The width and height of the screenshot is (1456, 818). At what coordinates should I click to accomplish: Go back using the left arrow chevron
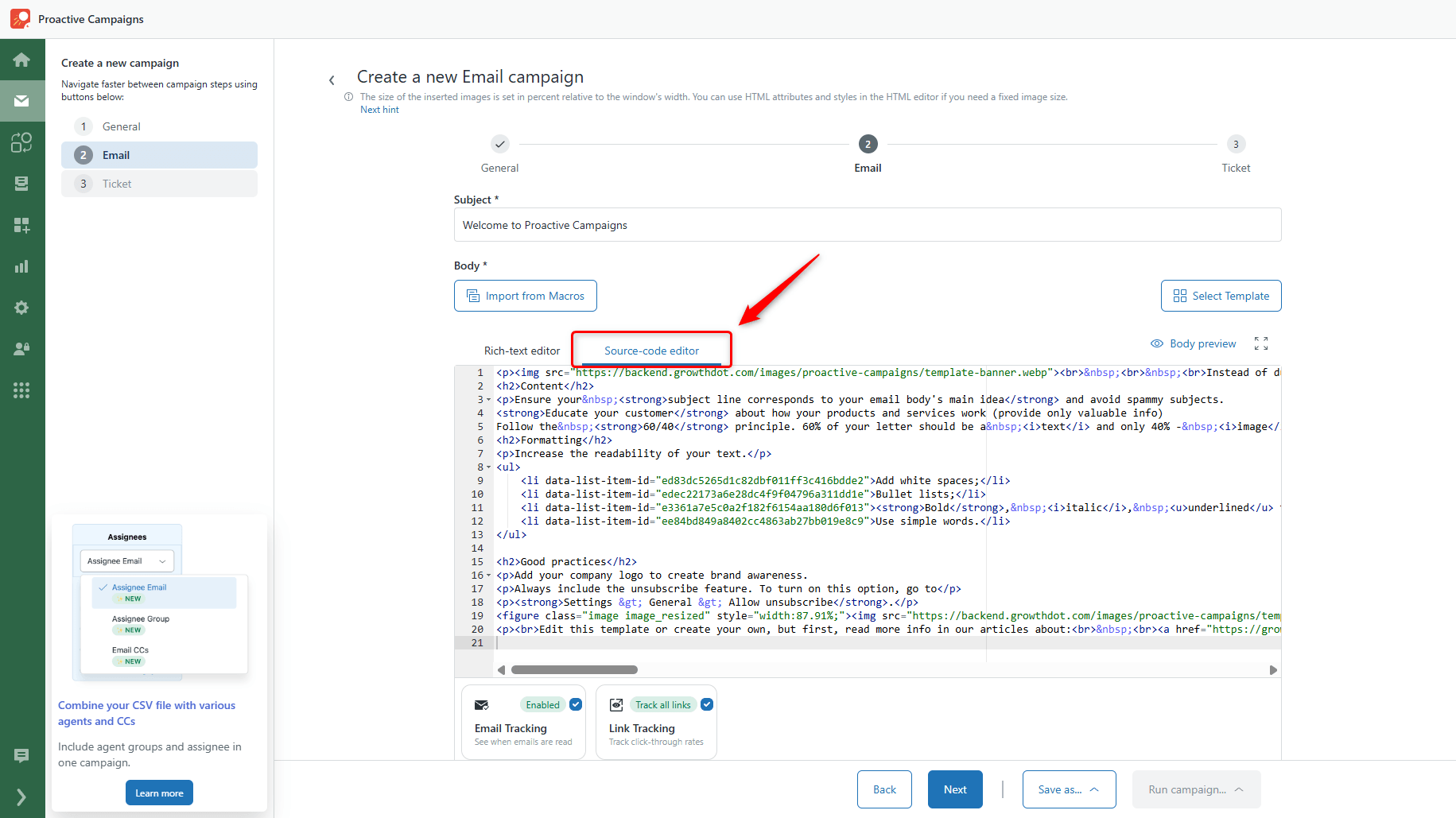click(332, 80)
